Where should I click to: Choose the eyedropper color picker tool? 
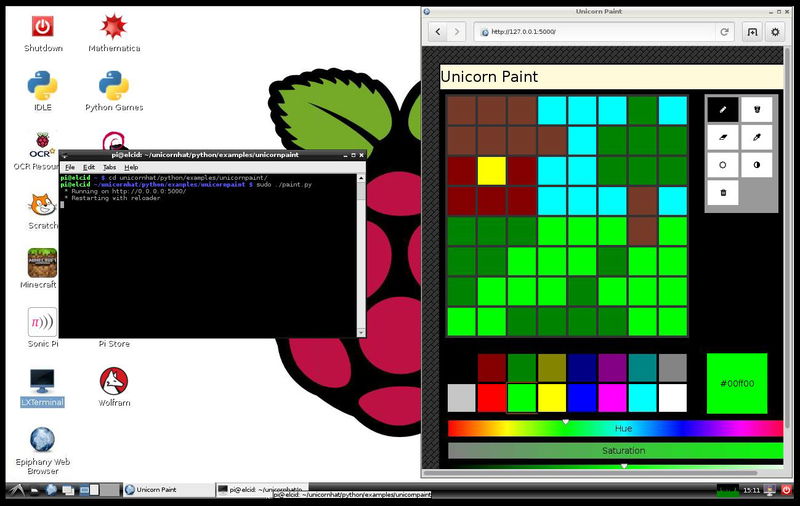(x=757, y=137)
